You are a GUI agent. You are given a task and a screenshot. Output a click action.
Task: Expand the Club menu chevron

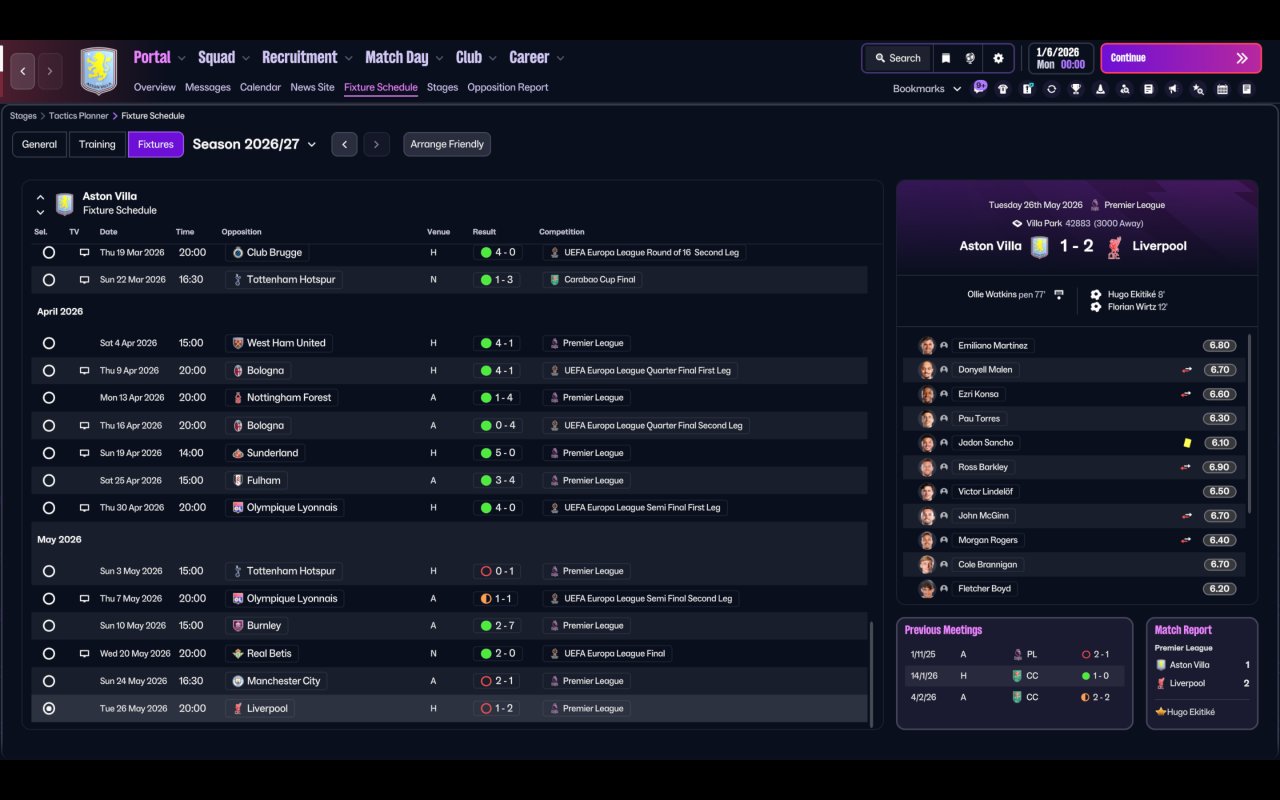(493, 58)
